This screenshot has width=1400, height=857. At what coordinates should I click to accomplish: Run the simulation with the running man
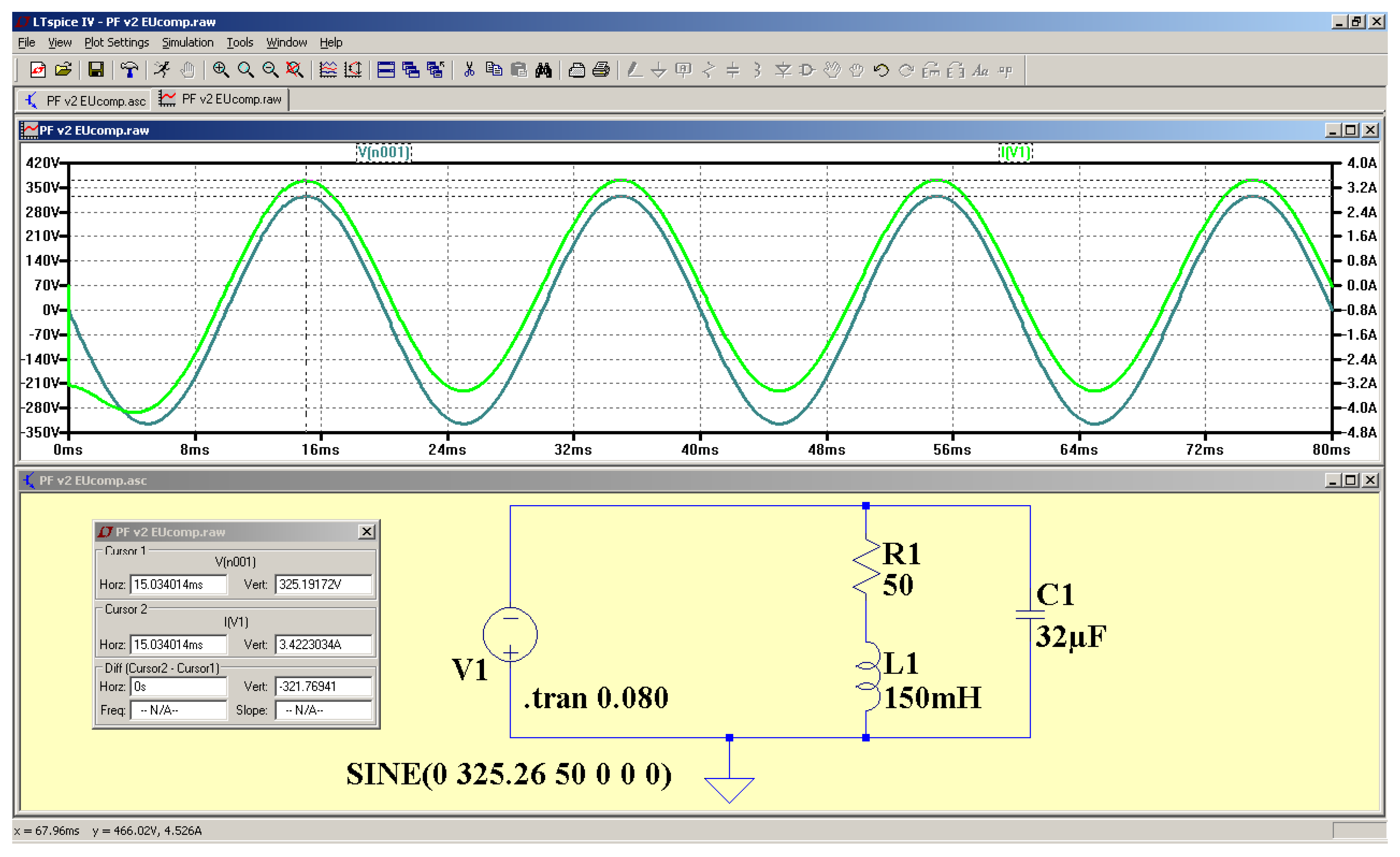pyautogui.click(x=162, y=70)
